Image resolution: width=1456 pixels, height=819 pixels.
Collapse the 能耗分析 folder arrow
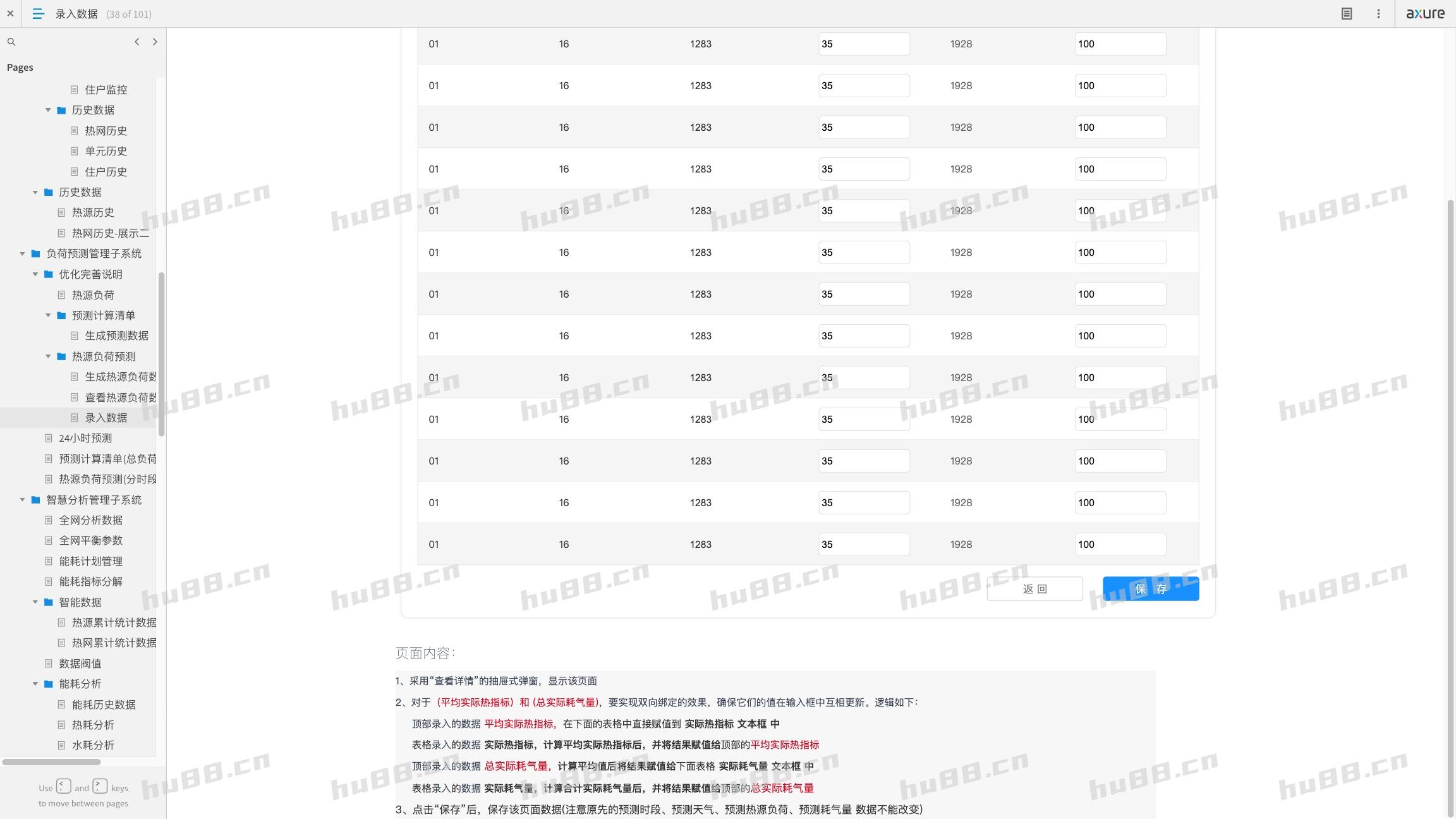pyautogui.click(x=35, y=684)
